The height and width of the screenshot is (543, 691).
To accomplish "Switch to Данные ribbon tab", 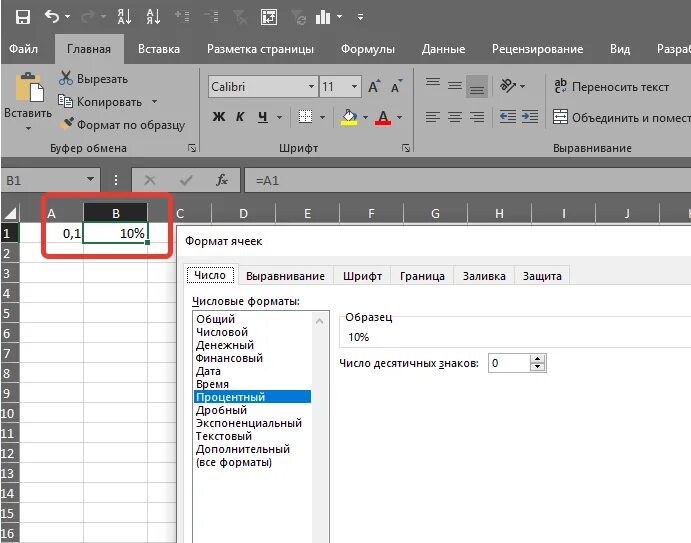I will click(x=443, y=48).
